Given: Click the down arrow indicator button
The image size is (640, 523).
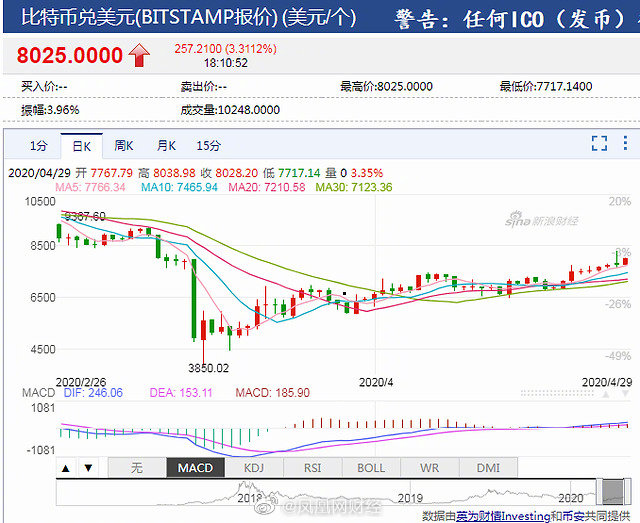Looking at the screenshot, I should 88,468.
